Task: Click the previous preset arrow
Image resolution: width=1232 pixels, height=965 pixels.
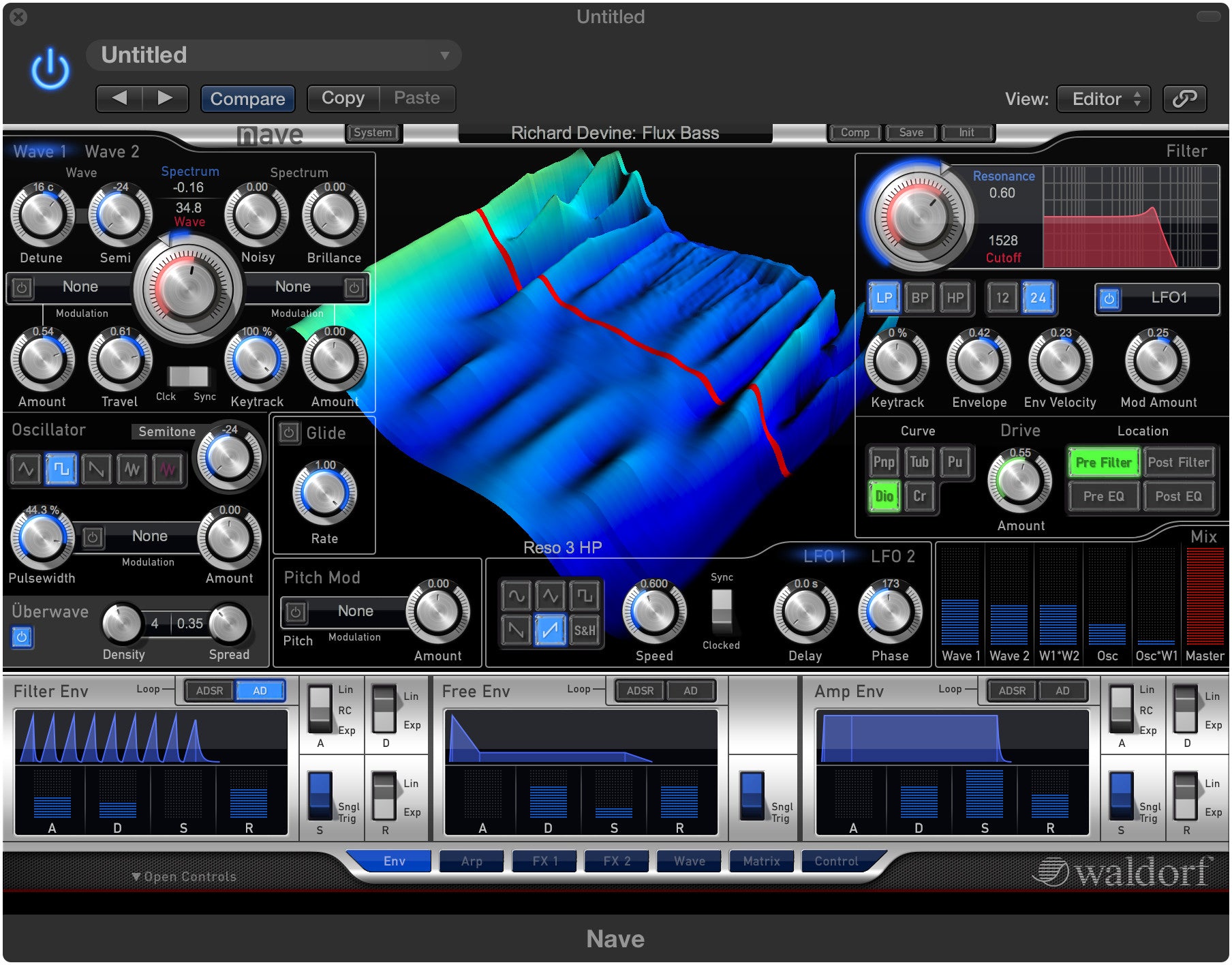Action: click(x=121, y=98)
